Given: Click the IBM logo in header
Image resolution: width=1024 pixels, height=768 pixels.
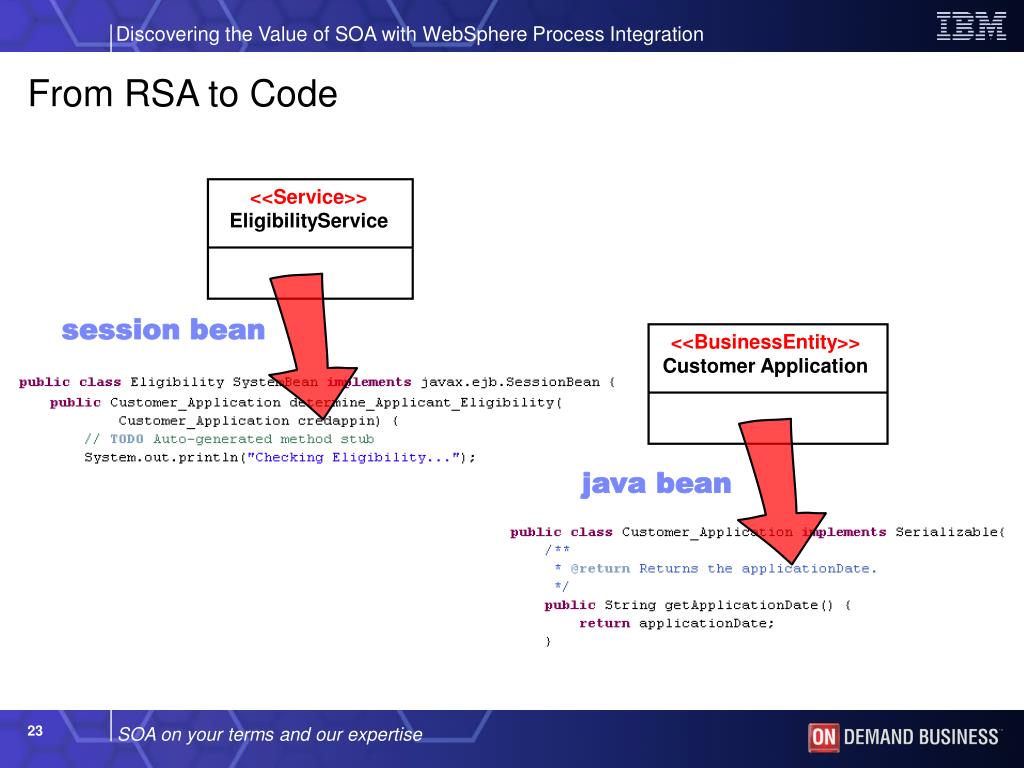Looking at the screenshot, I should coord(971,27).
